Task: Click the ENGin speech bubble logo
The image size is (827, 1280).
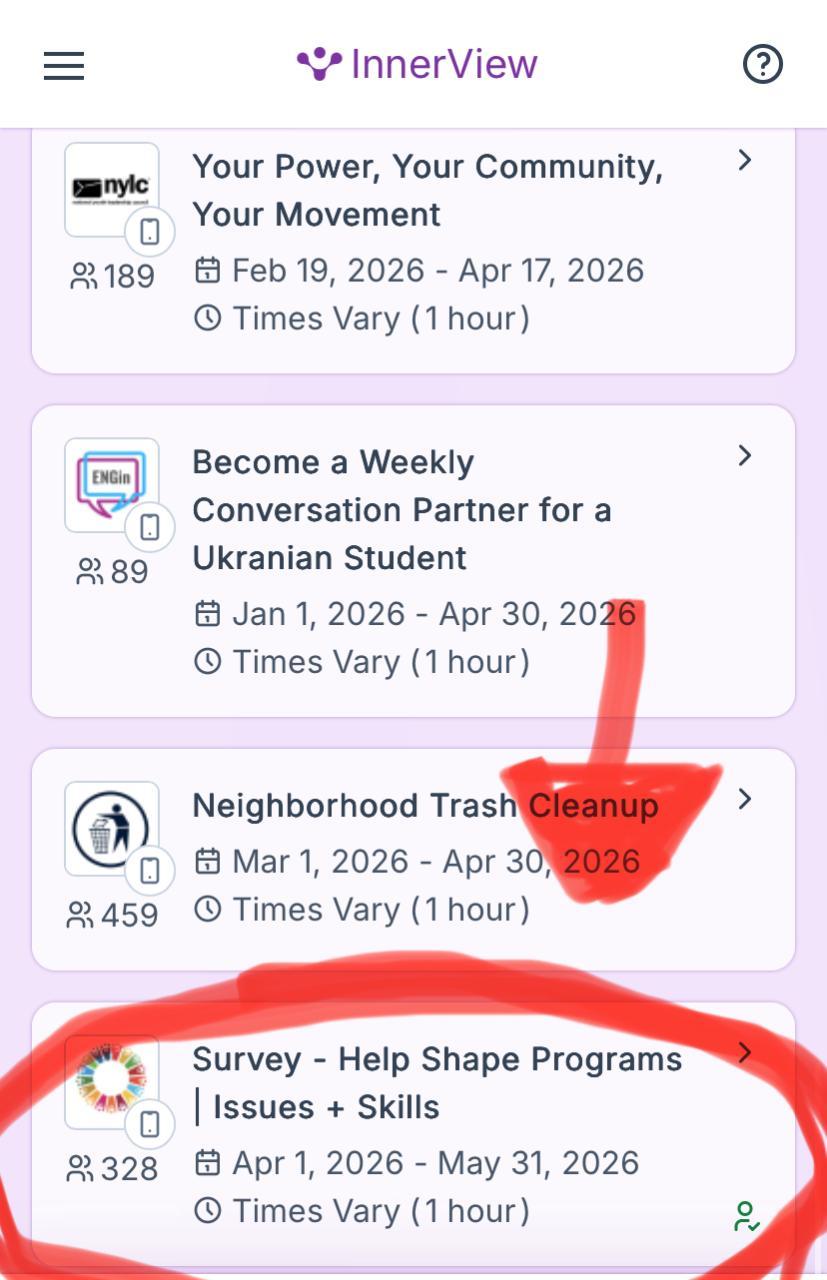Action: pyautogui.click(x=111, y=484)
